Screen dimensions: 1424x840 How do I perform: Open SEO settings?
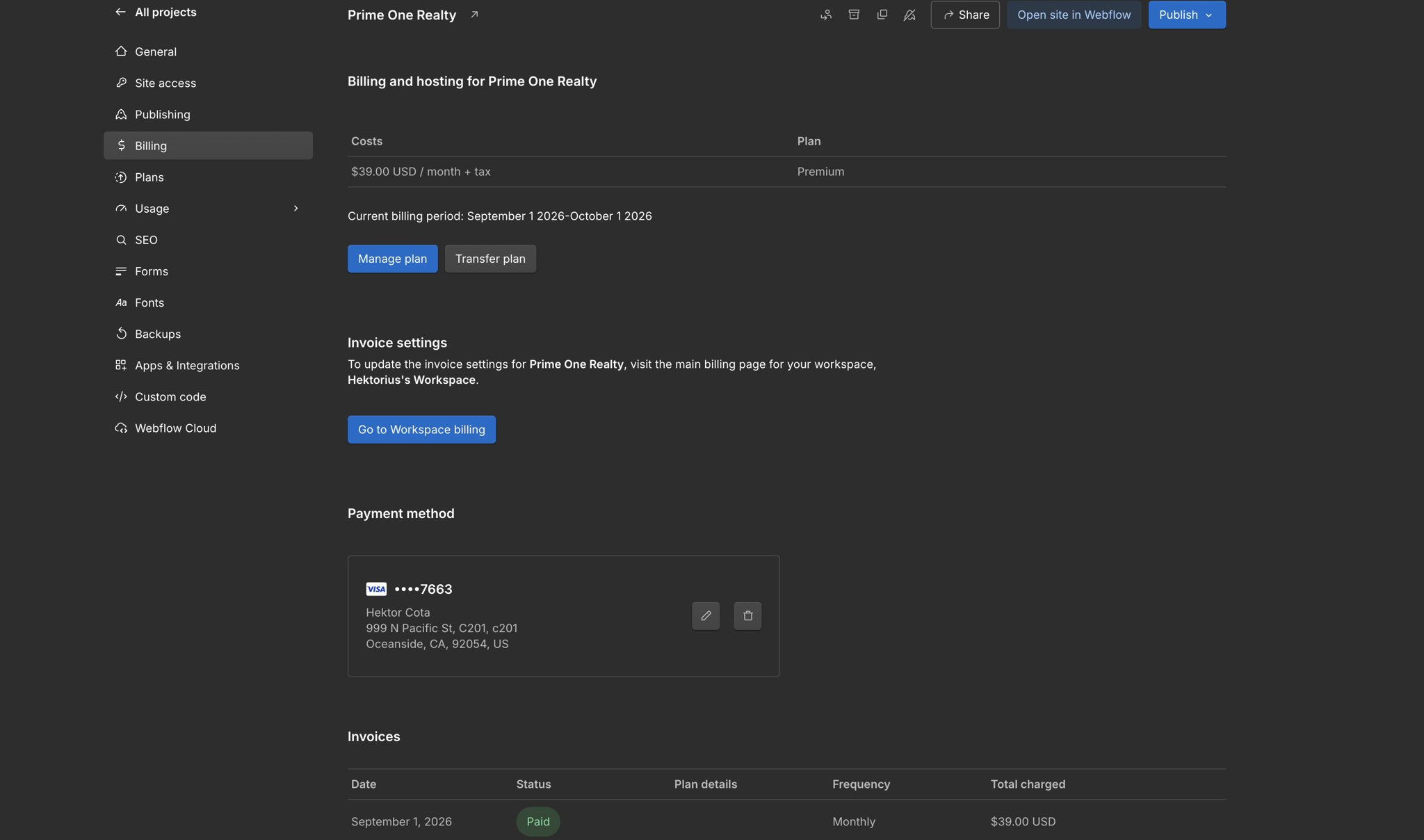click(x=208, y=239)
